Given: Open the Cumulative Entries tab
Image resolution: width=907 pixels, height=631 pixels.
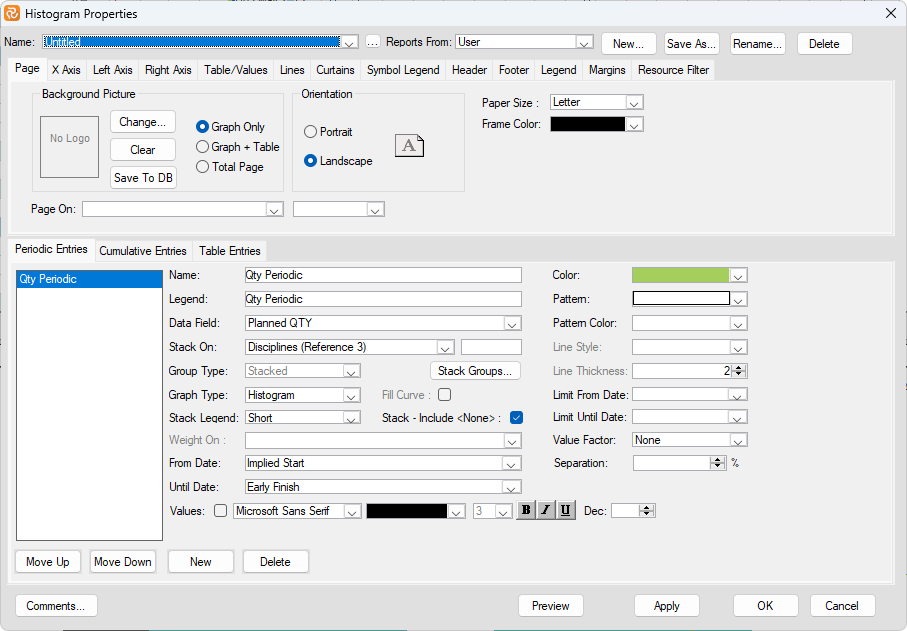Looking at the screenshot, I should click(142, 250).
